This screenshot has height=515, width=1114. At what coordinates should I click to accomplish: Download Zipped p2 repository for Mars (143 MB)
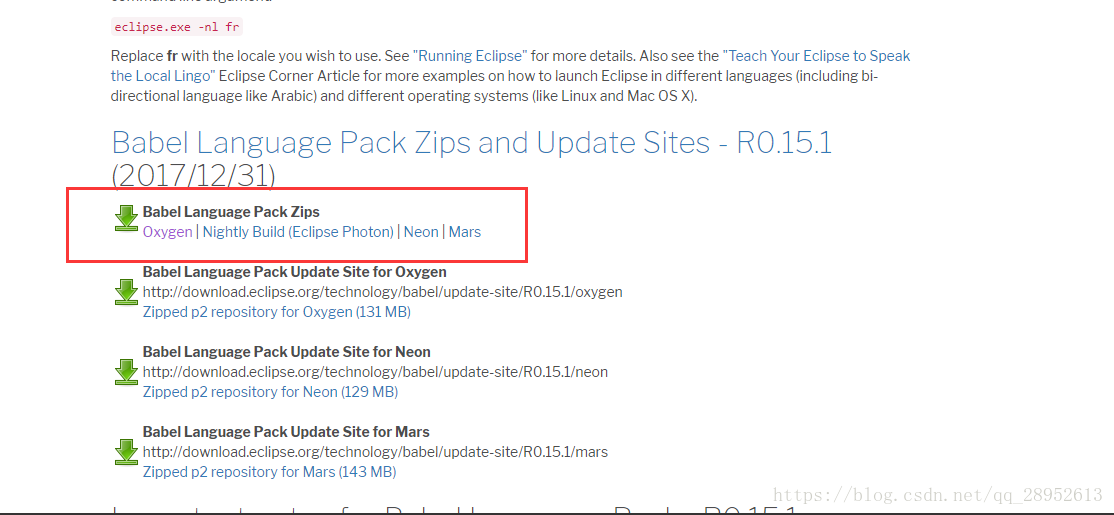[269, 472]
